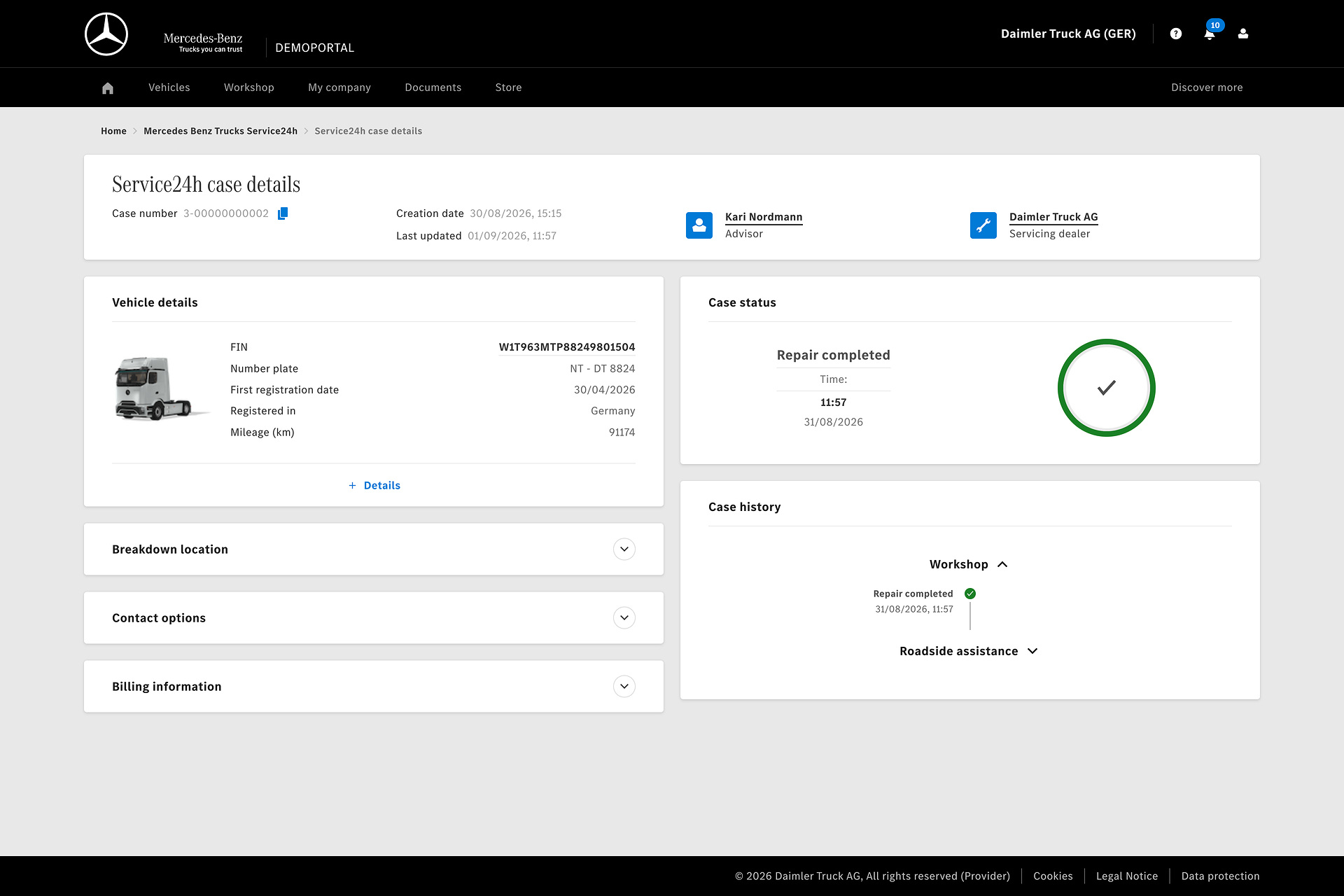
Task: Open the Cookies footer link
Action: tap(1053, 876)
